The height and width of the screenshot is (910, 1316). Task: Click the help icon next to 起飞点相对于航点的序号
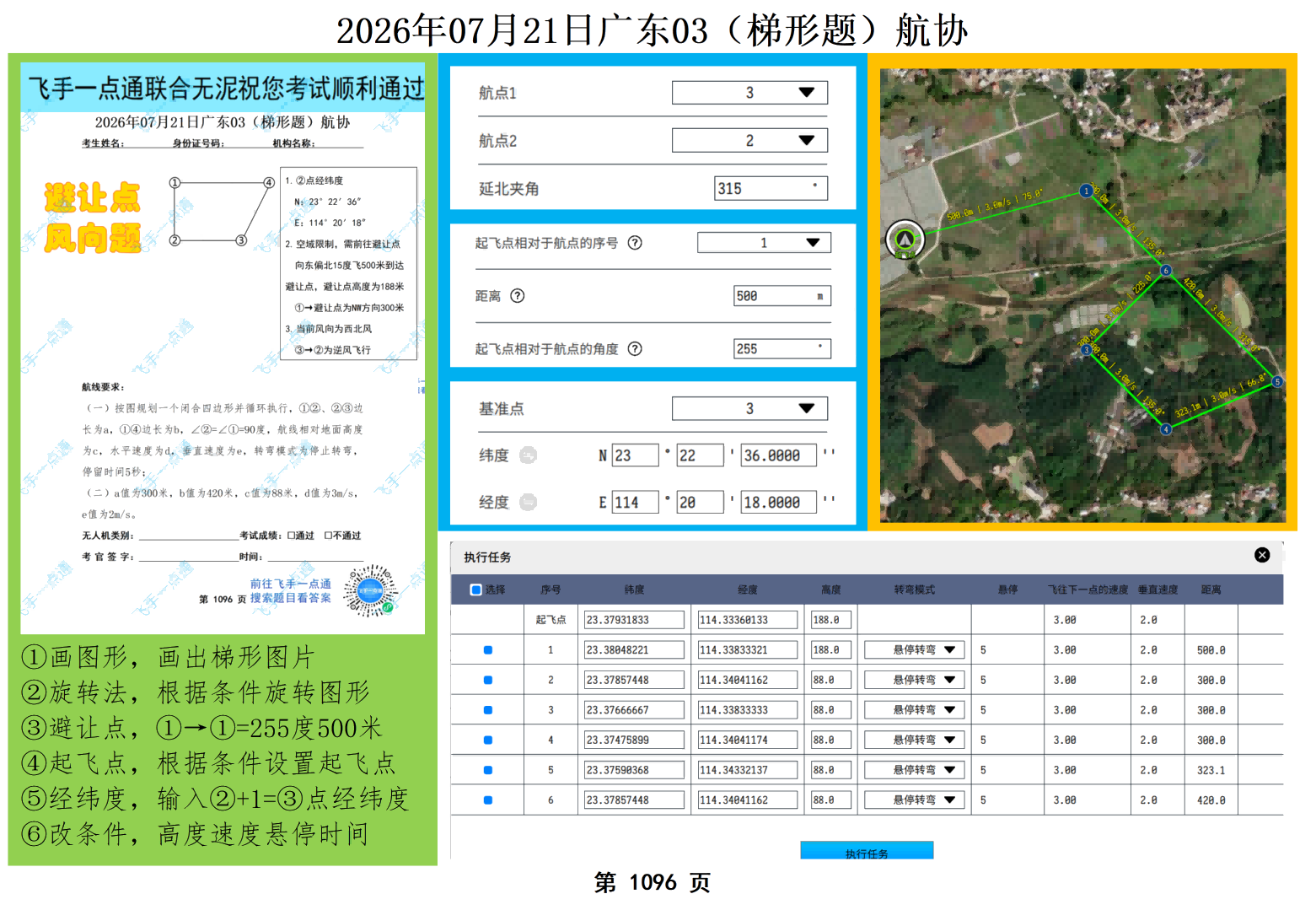tap(635, 243)
